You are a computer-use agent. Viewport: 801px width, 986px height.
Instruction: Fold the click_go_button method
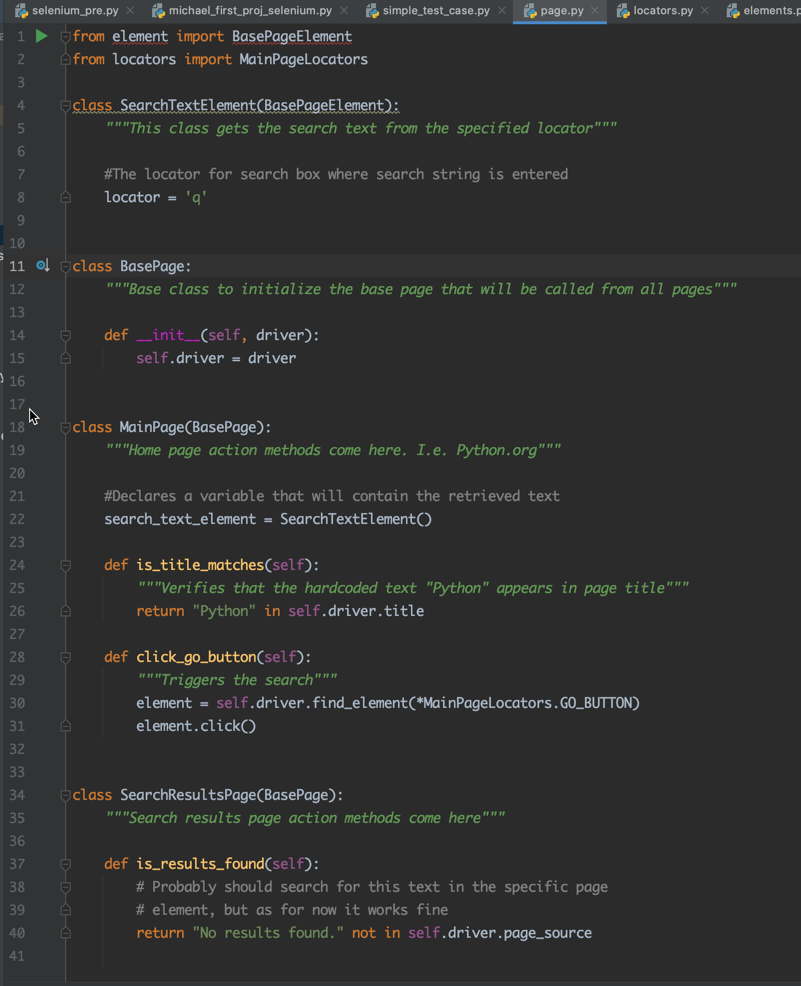tap(65, 657)
